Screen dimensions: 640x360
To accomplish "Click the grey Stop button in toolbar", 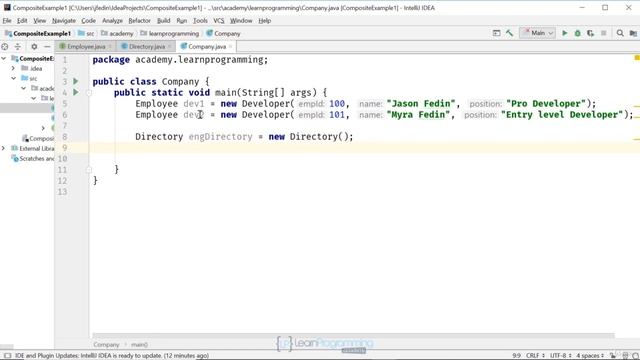I will (604, 33).
